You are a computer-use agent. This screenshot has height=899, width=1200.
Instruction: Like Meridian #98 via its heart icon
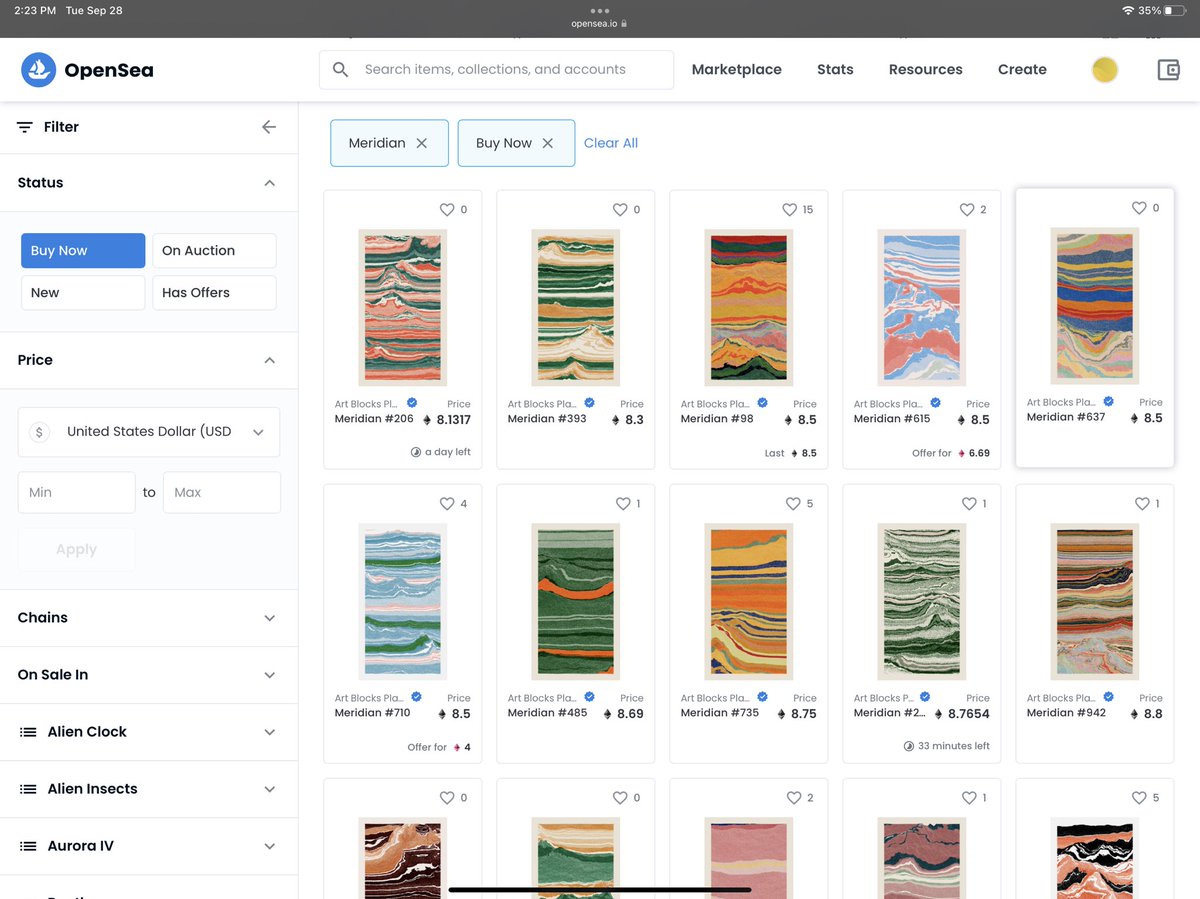tap(790, 210)
